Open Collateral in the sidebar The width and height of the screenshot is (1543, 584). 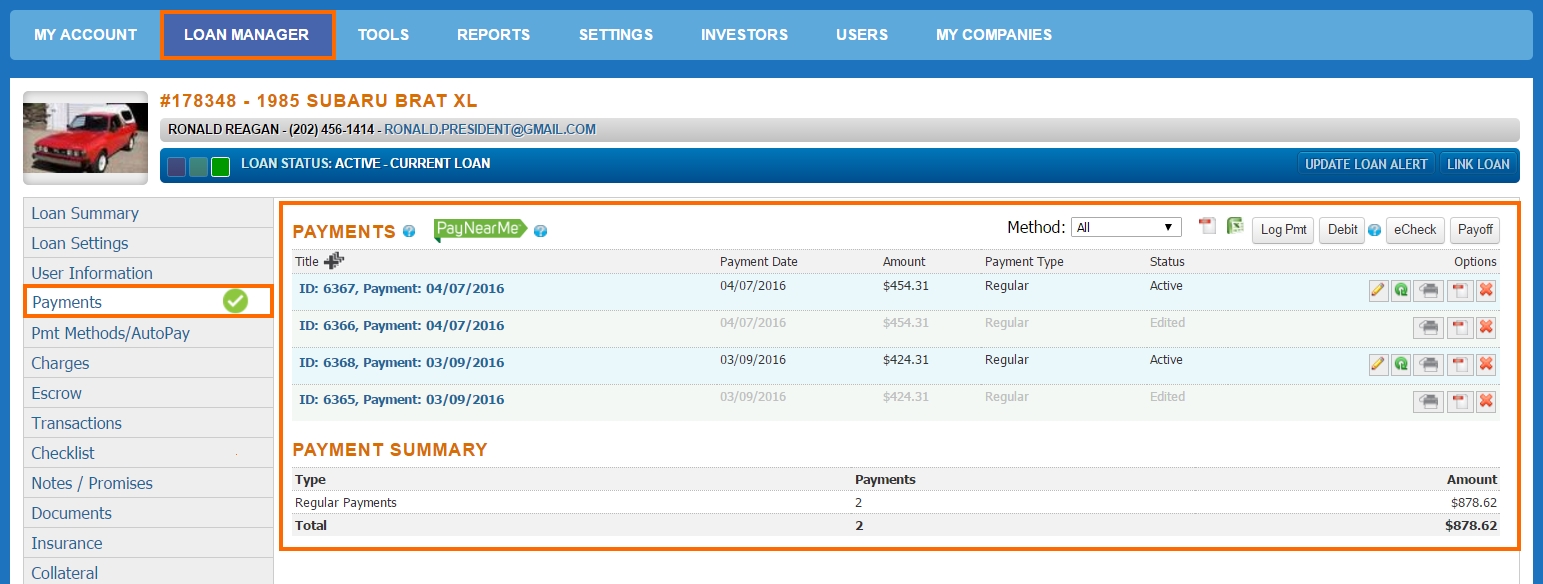[148, 573]
